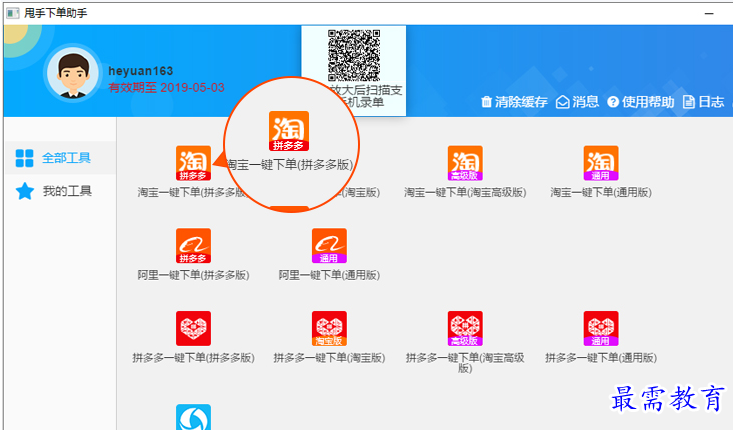
Task: Launch 阿里一键下单(拼多多版) icon
Action: click(x=193, y=246)
